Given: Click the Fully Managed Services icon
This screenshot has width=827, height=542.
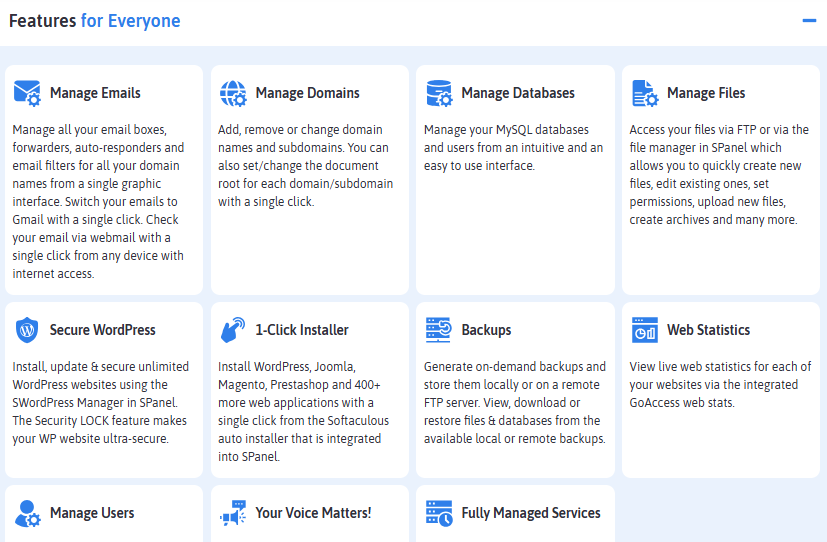Looking at the screenshot, I should tap(439, 514).
